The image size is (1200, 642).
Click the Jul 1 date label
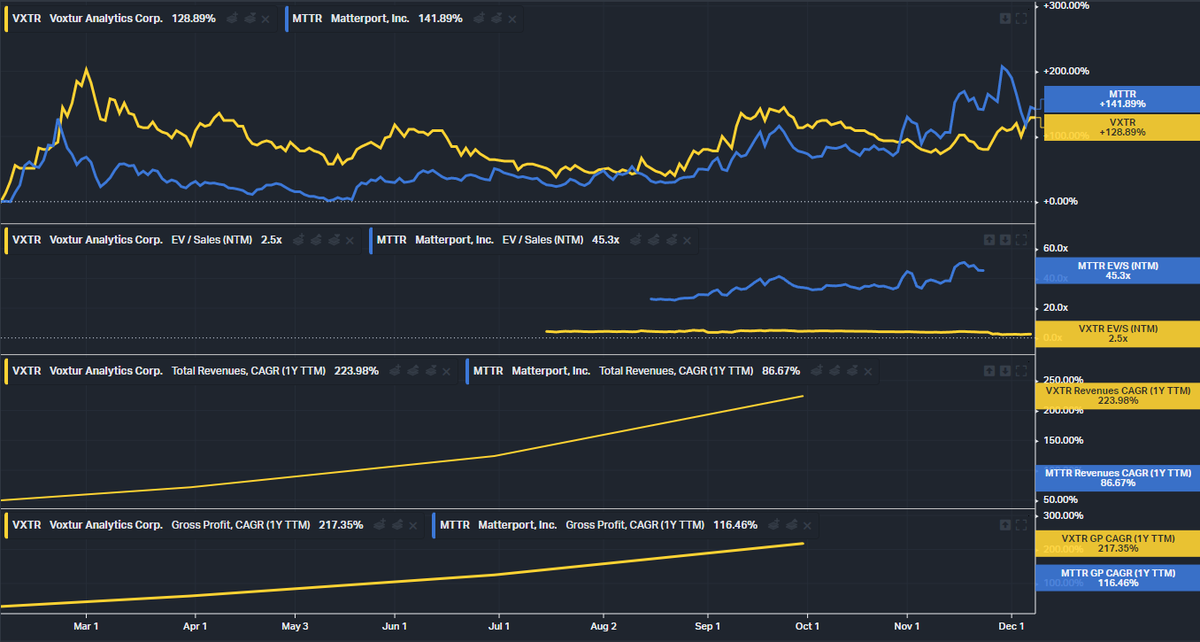(x=499, y=627)
